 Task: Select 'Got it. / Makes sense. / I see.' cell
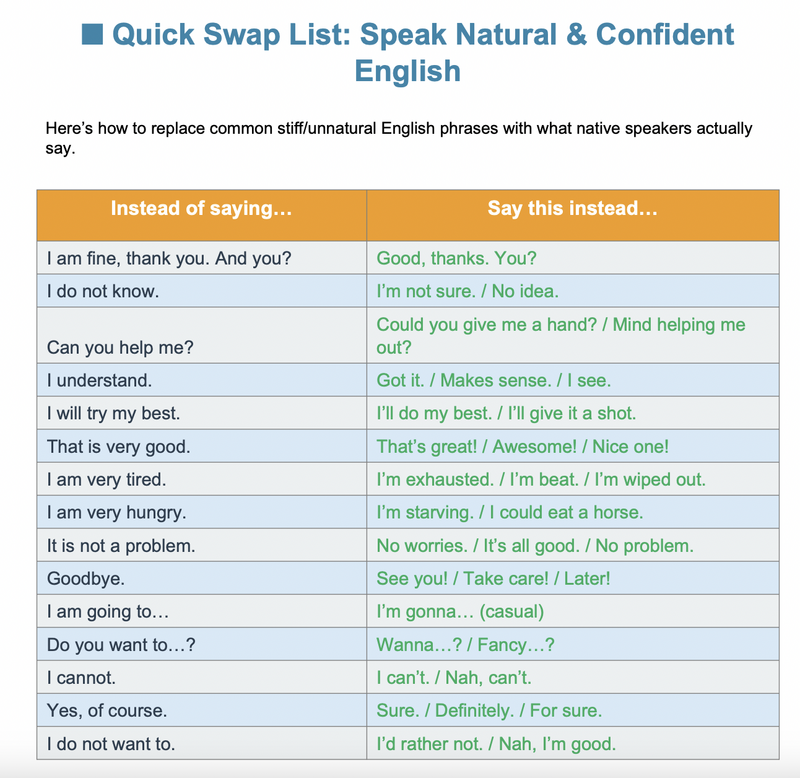572,380
